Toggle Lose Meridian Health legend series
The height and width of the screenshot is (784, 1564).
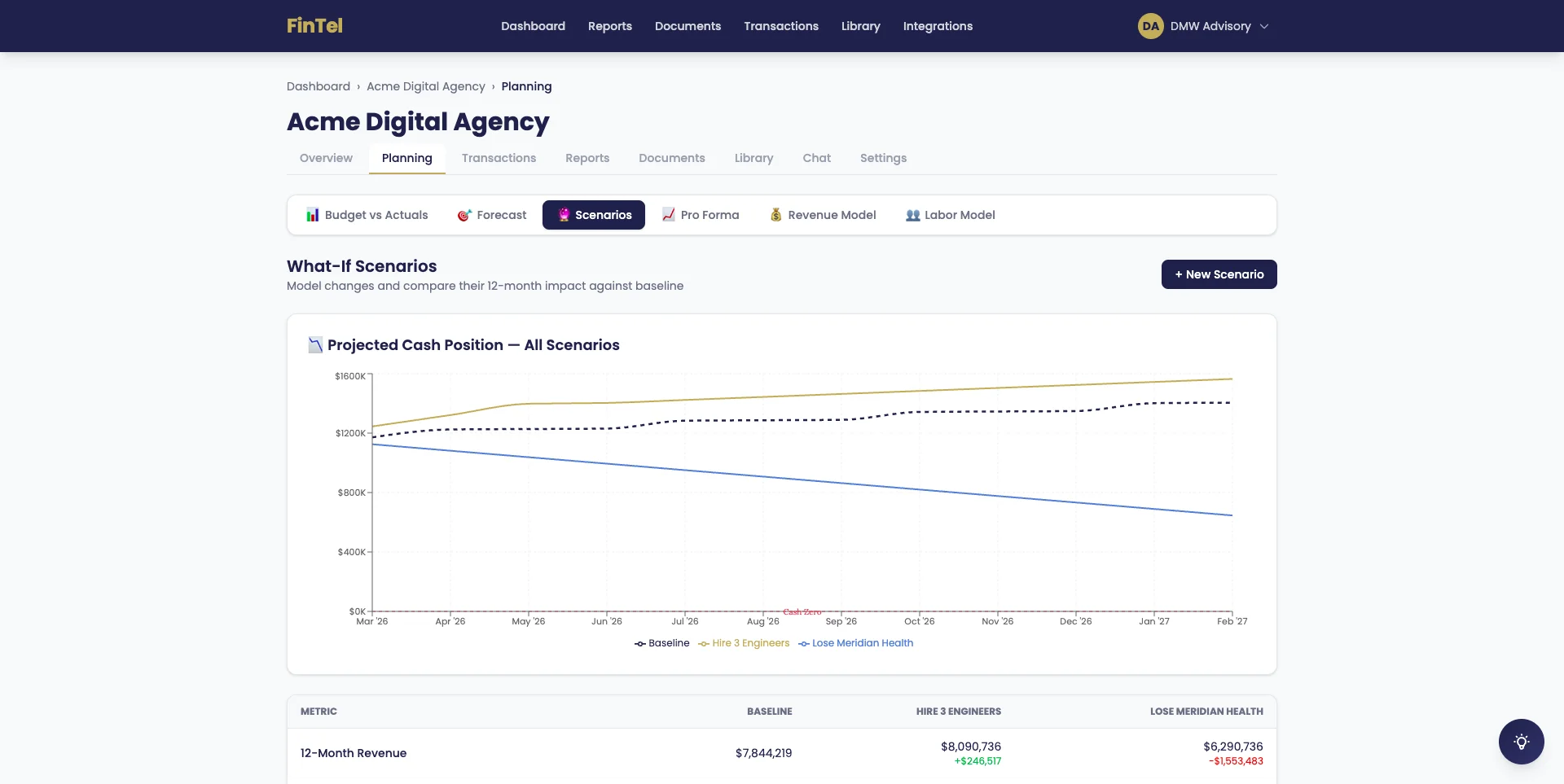click(856, 643)
